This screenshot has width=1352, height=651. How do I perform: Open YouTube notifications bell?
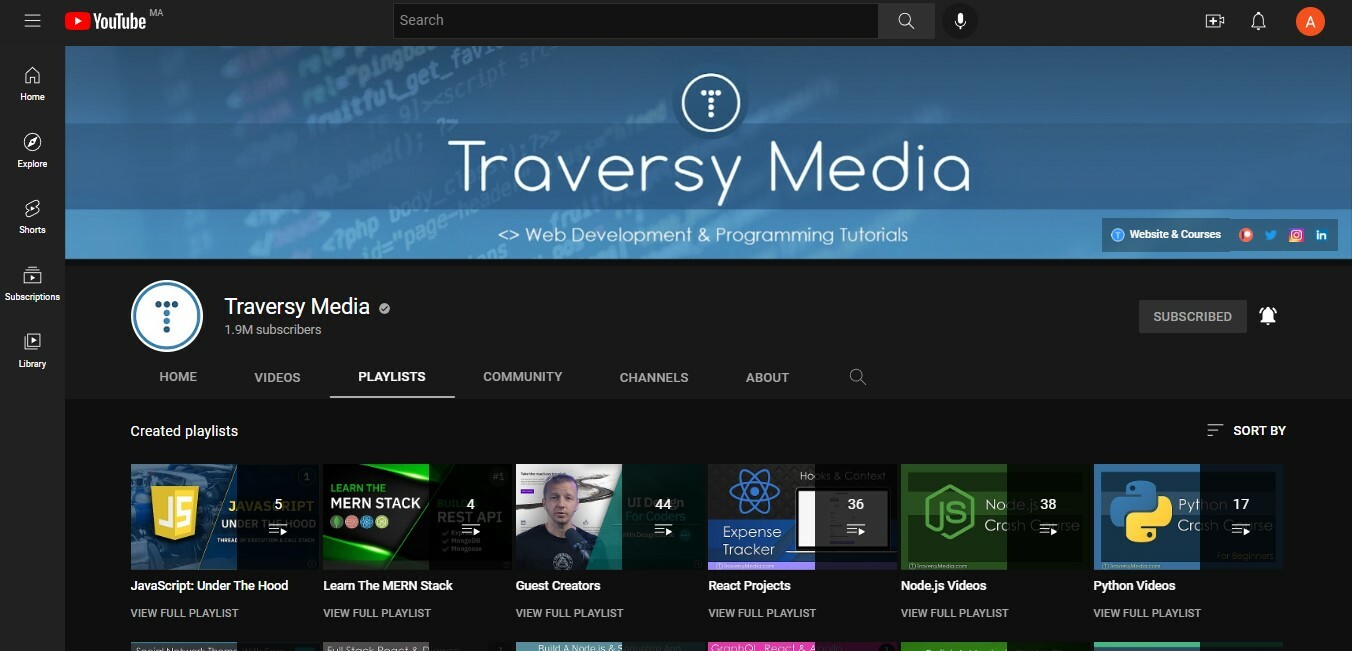coord(1258,20)
